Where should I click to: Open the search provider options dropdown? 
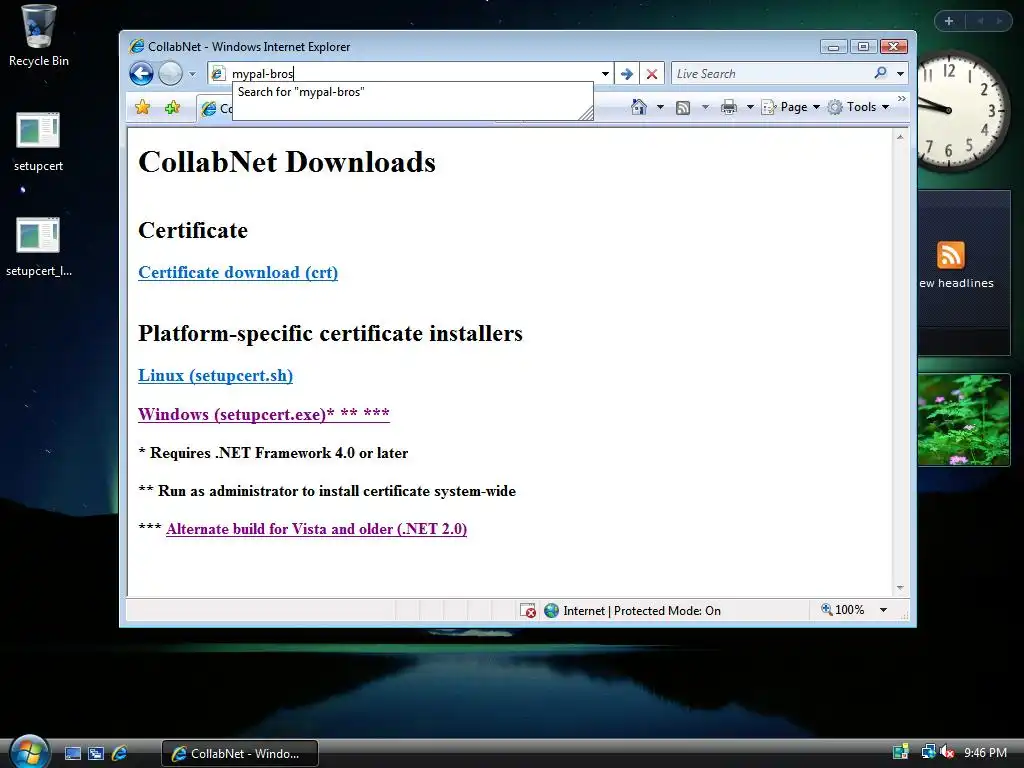901,74
